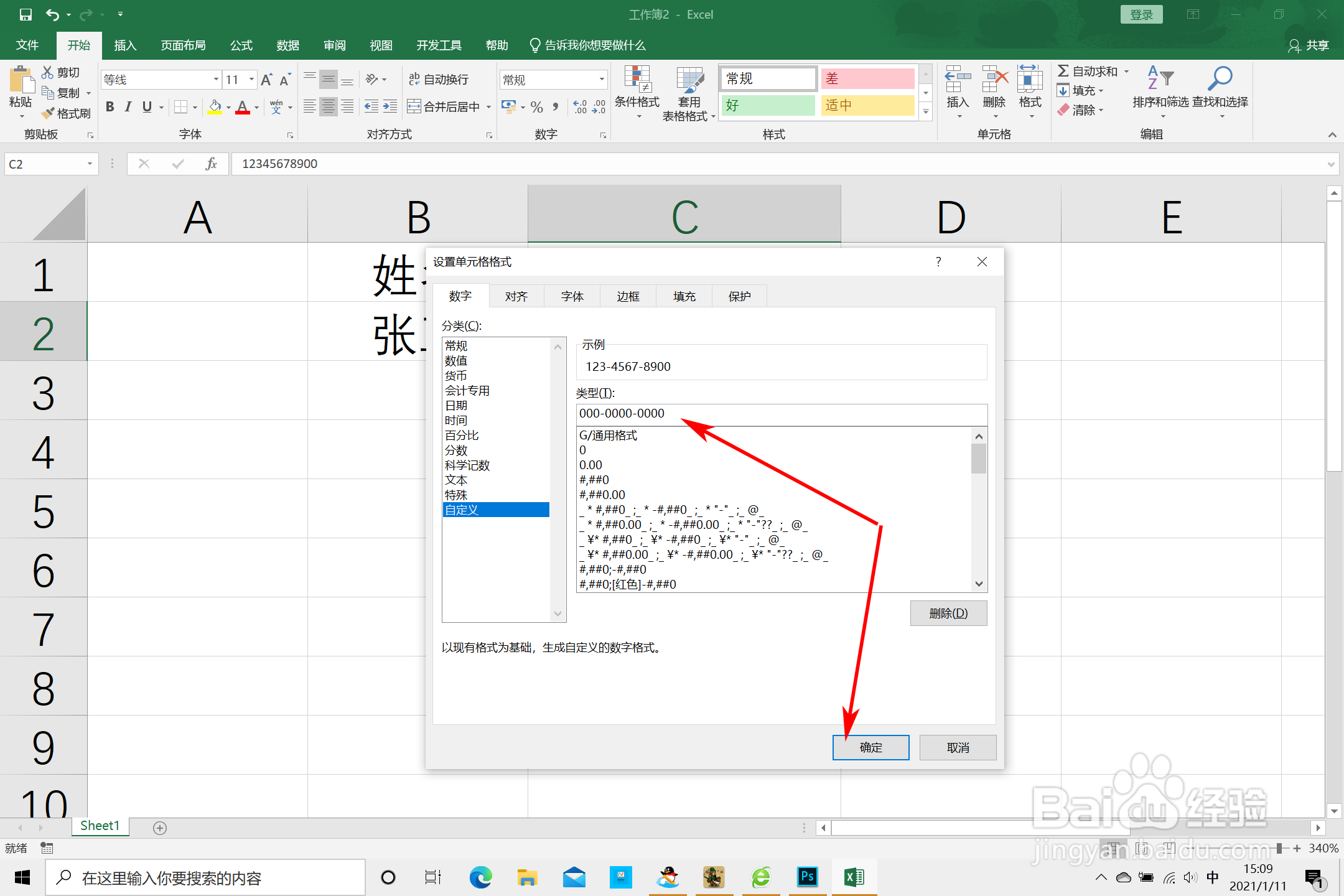
Task: Switch to the Alignment tab in dialog
Action: (x=516, y=296)
